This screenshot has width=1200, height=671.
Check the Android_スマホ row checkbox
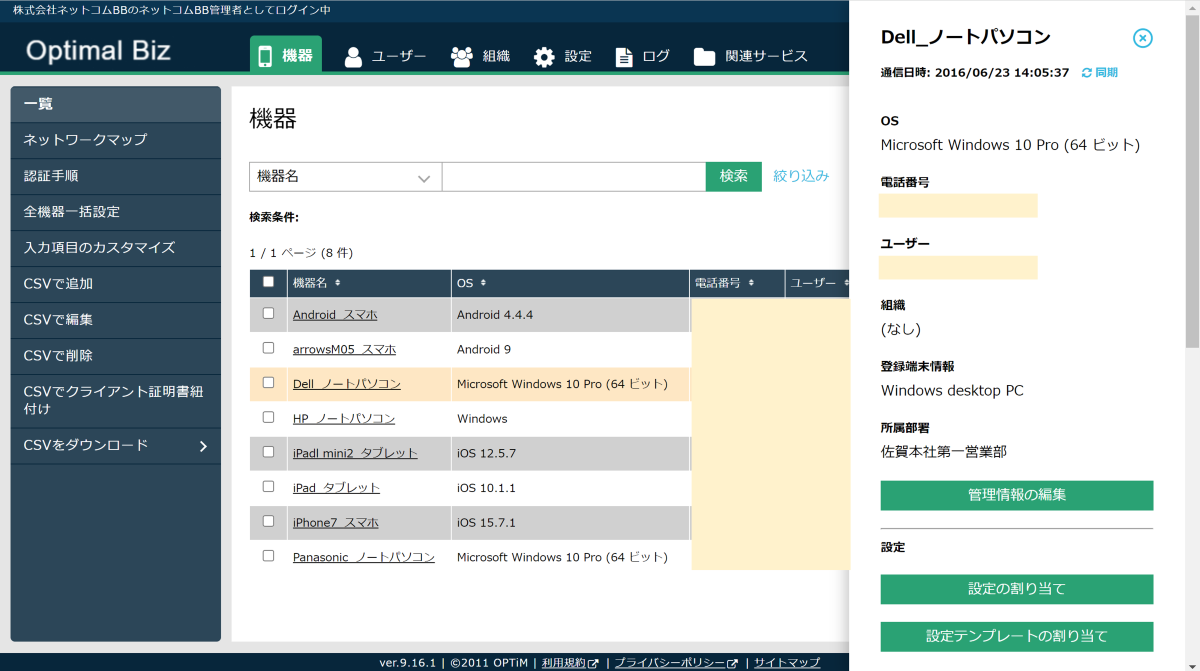pyautogui.click(x=268, y=313)
